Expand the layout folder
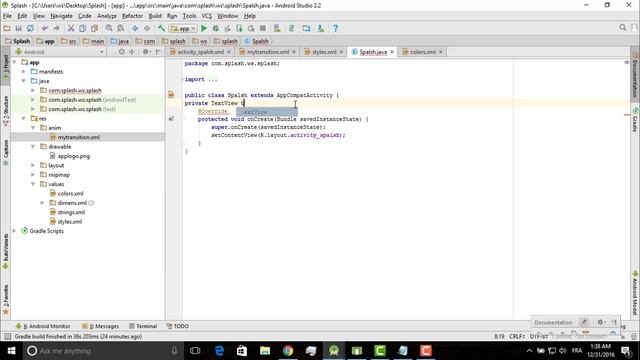Screen dimensions: 640x360 point(33,165)
